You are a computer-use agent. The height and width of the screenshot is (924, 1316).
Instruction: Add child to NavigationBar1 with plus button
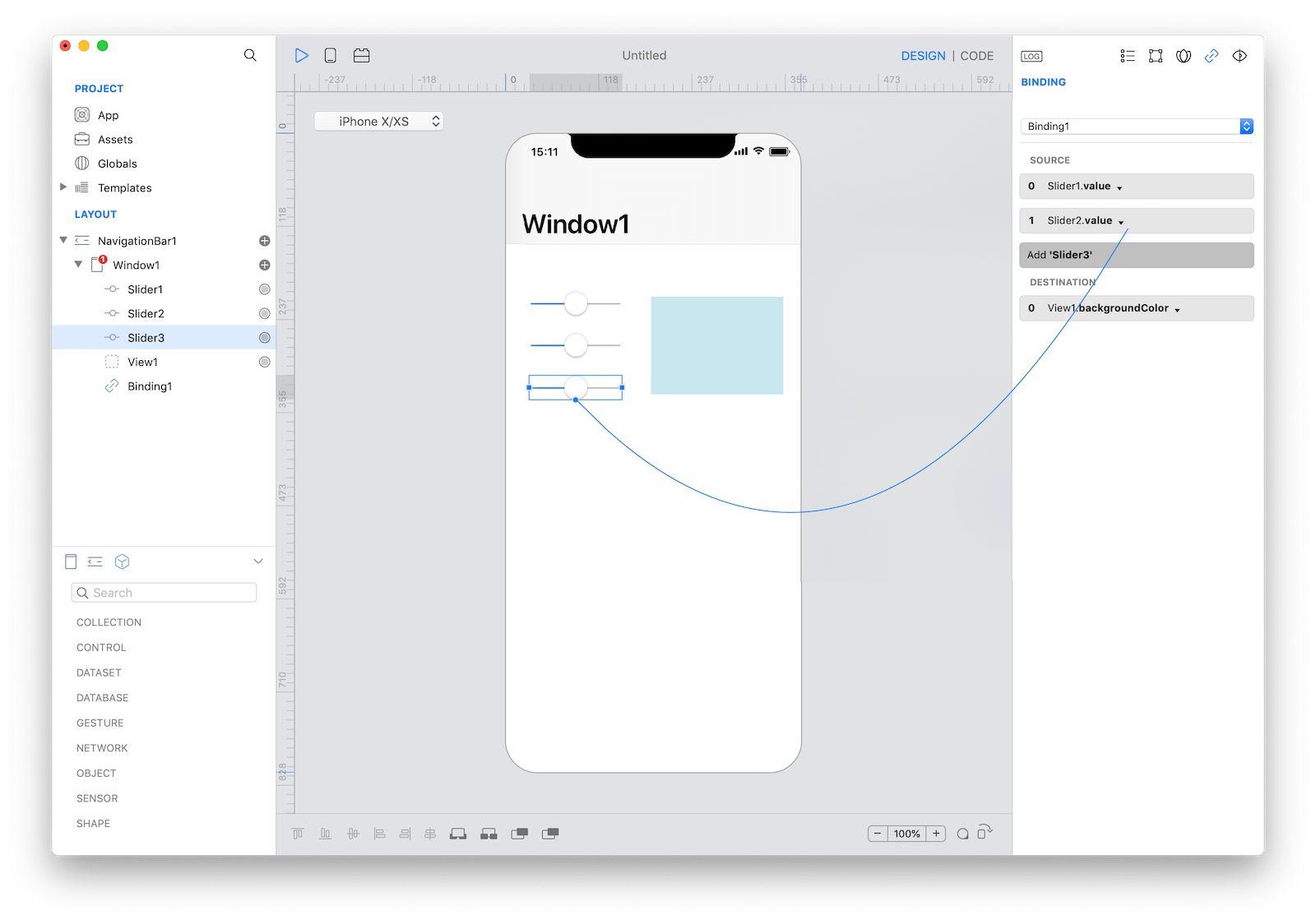pyautogui.click(x=265, y=241)
